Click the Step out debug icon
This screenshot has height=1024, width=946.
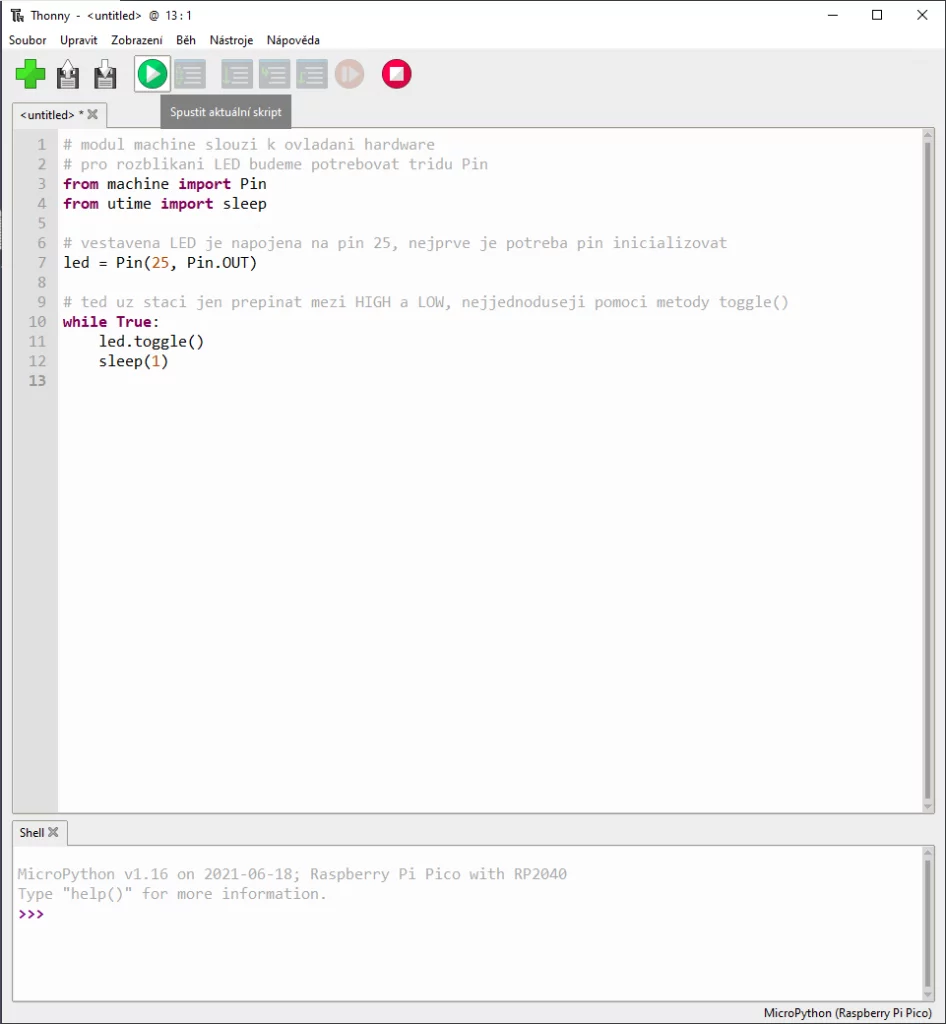pyautogui.click(x=311, y=74)
